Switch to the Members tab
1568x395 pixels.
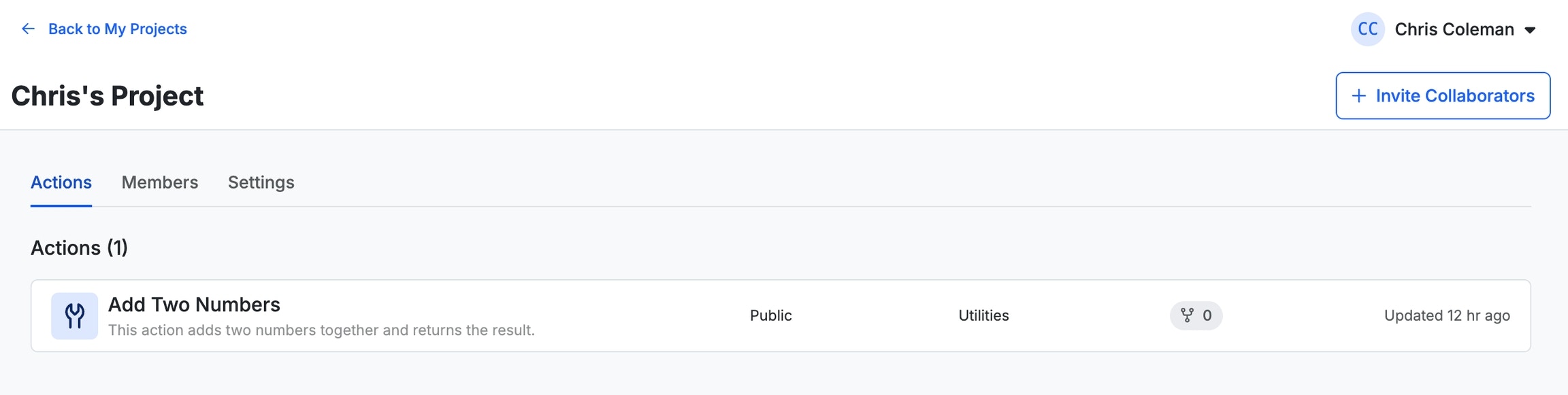160,182
